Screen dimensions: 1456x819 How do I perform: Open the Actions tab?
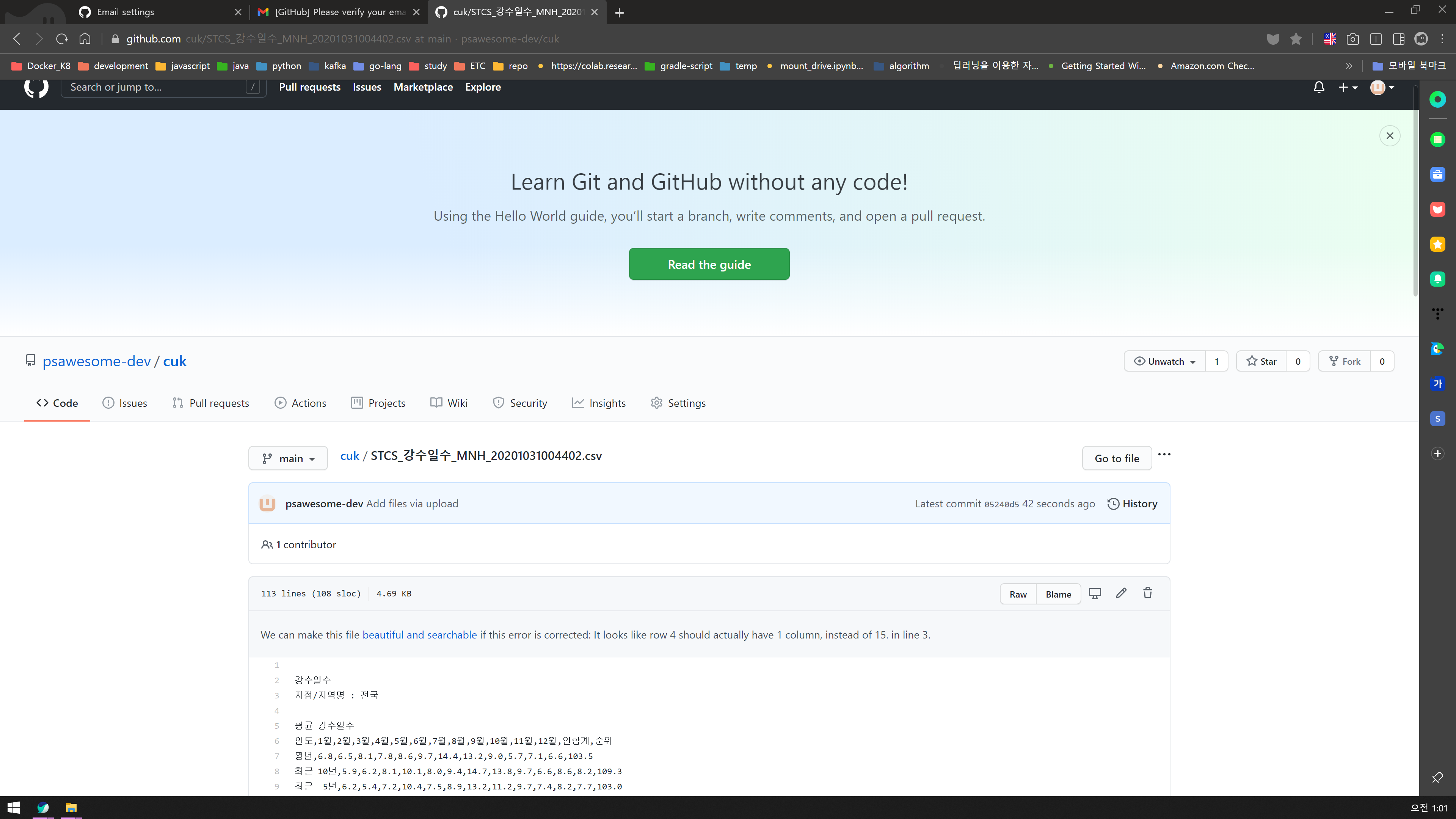click(300, 403)
